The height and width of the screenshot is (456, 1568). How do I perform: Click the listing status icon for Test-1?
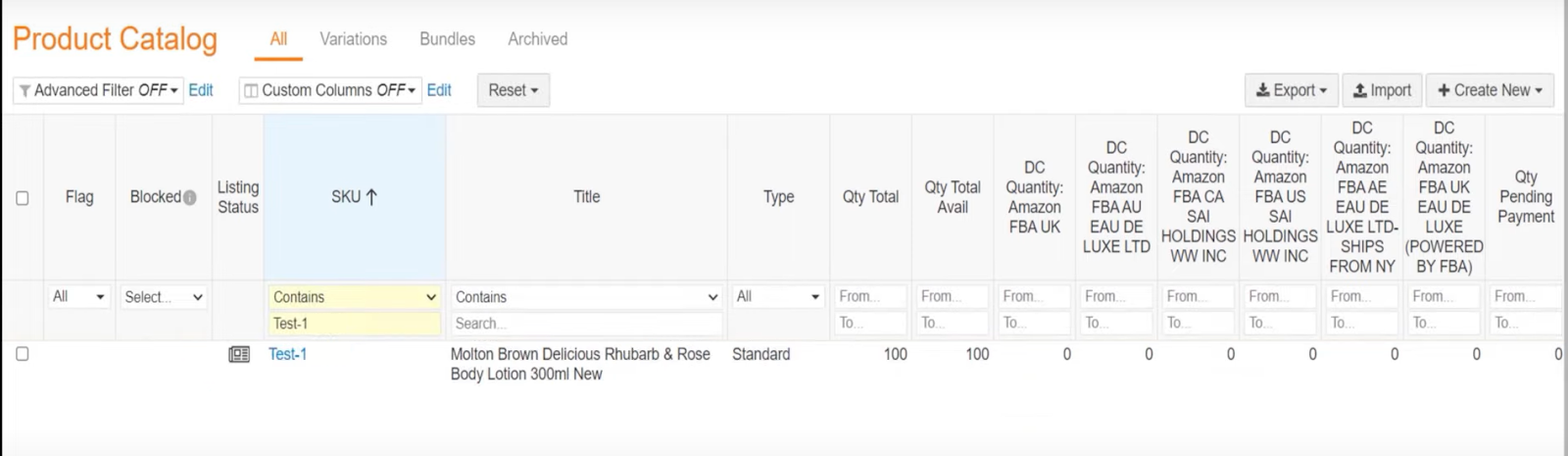click(238, 354)
